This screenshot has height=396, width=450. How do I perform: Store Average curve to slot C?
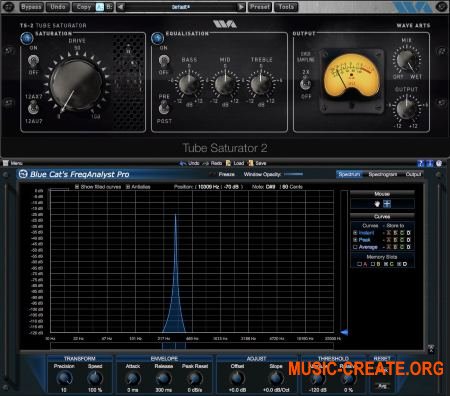pyautogui.click(x=402, y=247)
